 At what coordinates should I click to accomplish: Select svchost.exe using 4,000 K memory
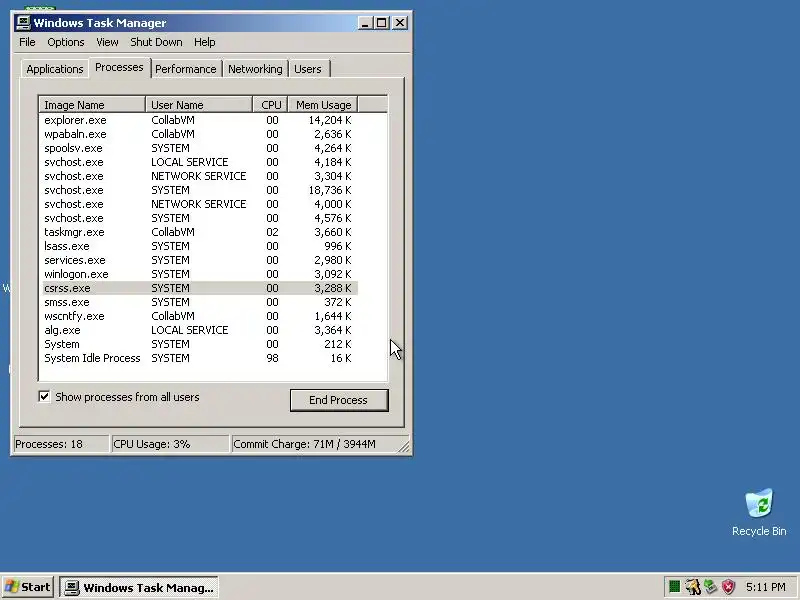[x=200, y=204]
